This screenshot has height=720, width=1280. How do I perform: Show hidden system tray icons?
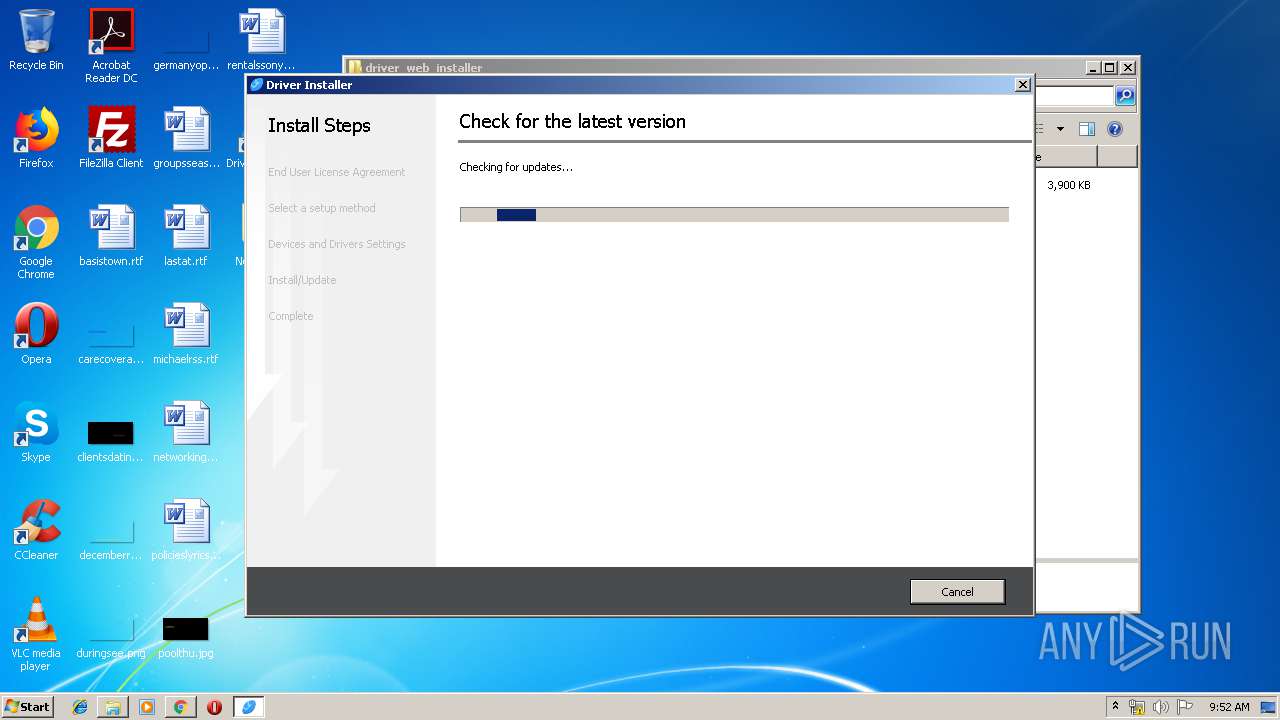(1115, 707)
